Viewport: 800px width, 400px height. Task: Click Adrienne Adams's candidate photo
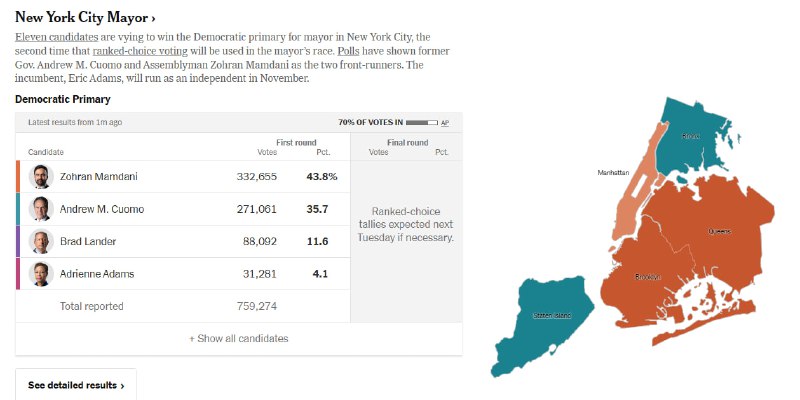(41, 274)
